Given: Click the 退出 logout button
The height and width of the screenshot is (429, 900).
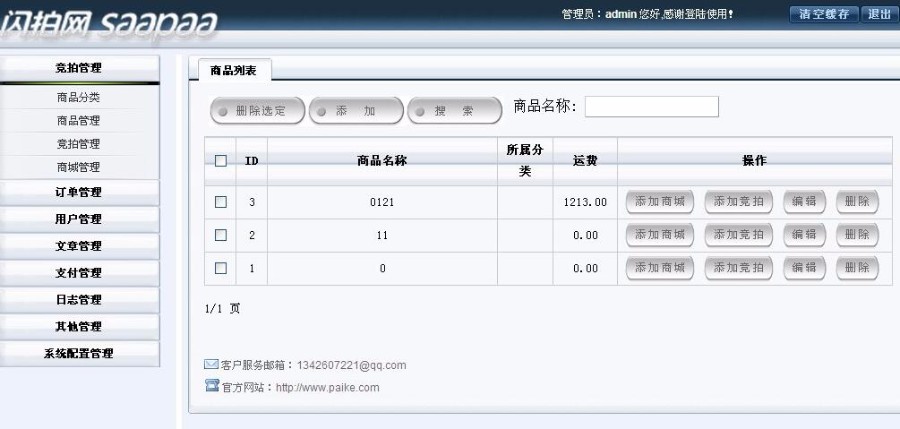Looking at the screenshot, I should 879,14.
